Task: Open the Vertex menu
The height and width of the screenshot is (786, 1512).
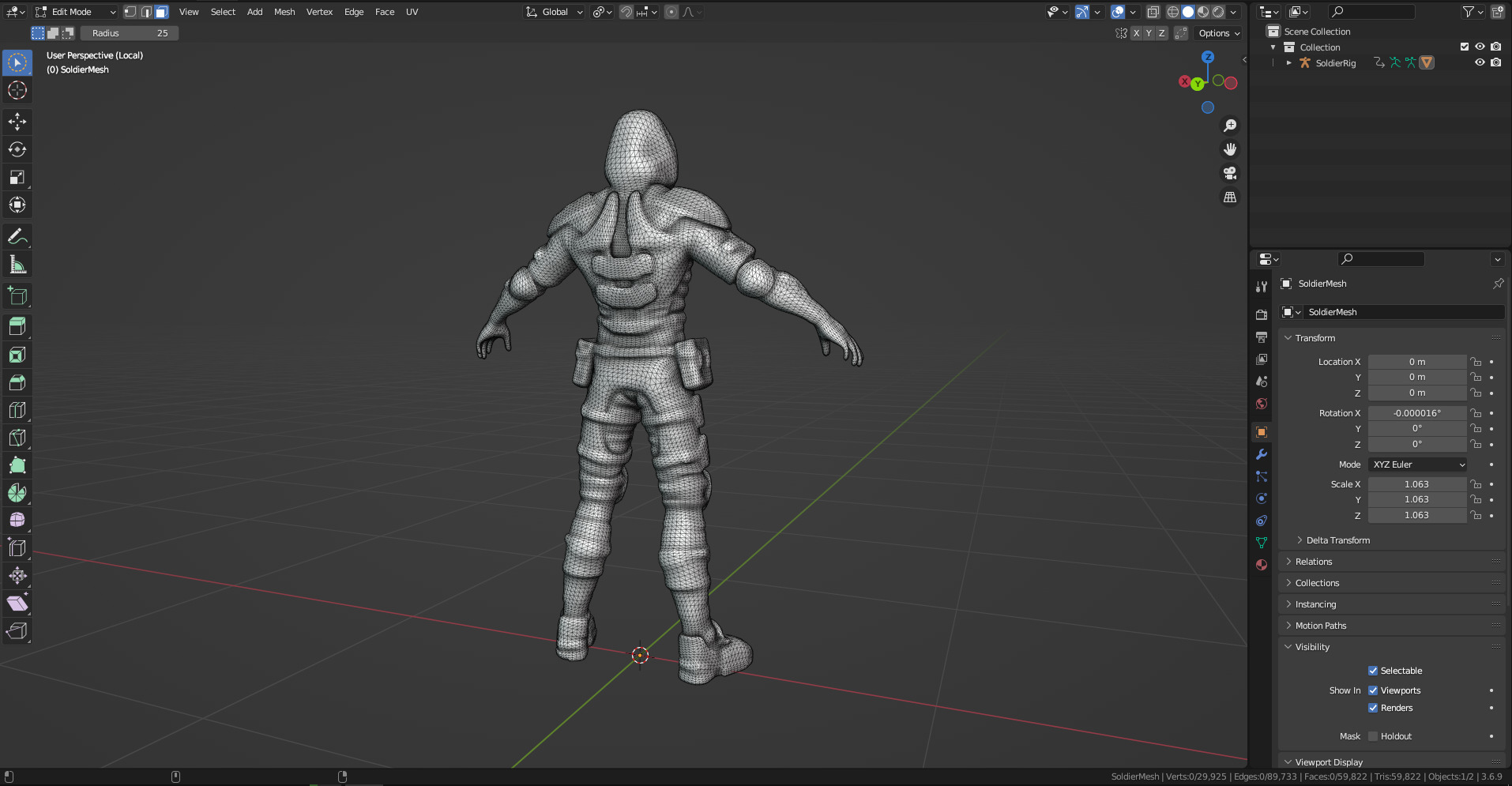Action: point(319,12)
